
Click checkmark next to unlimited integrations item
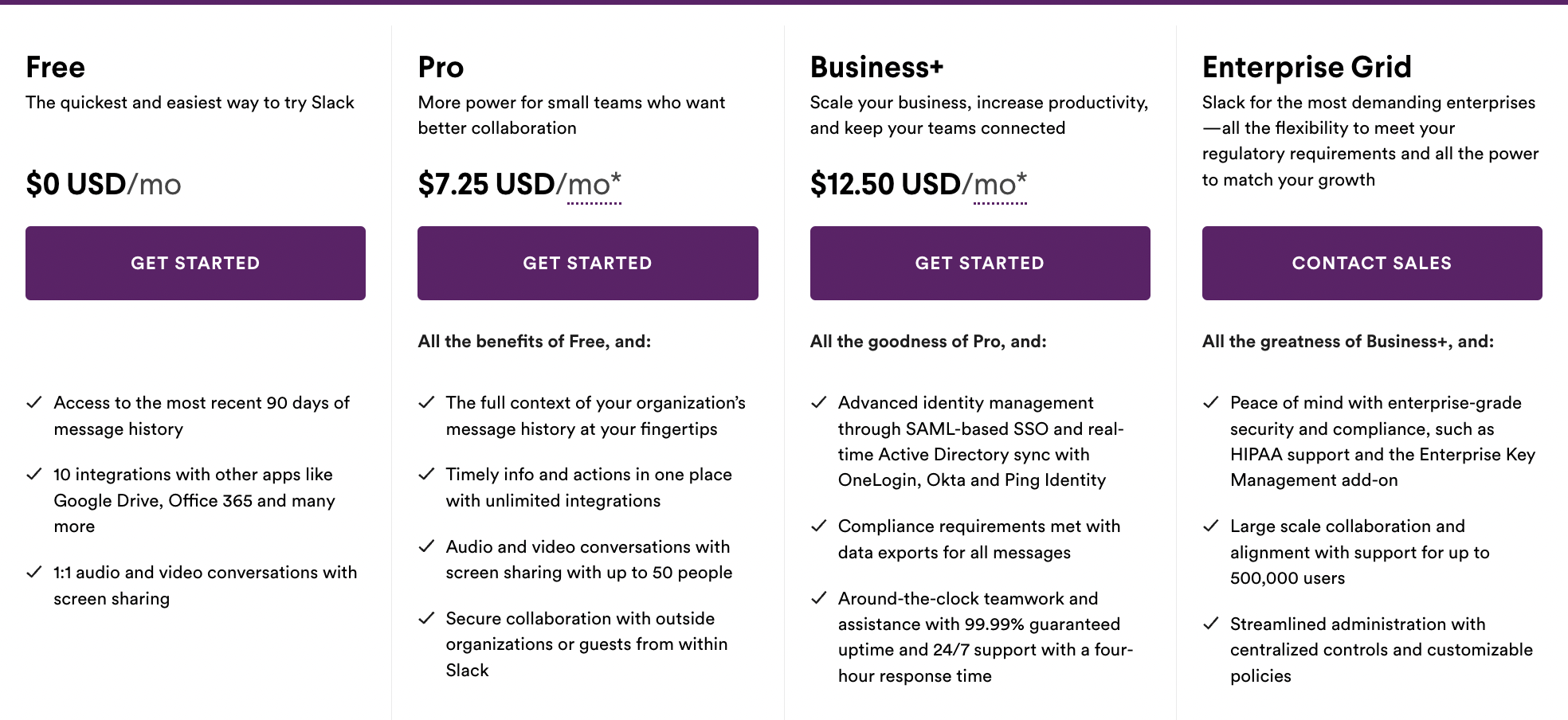pos(426,475)
